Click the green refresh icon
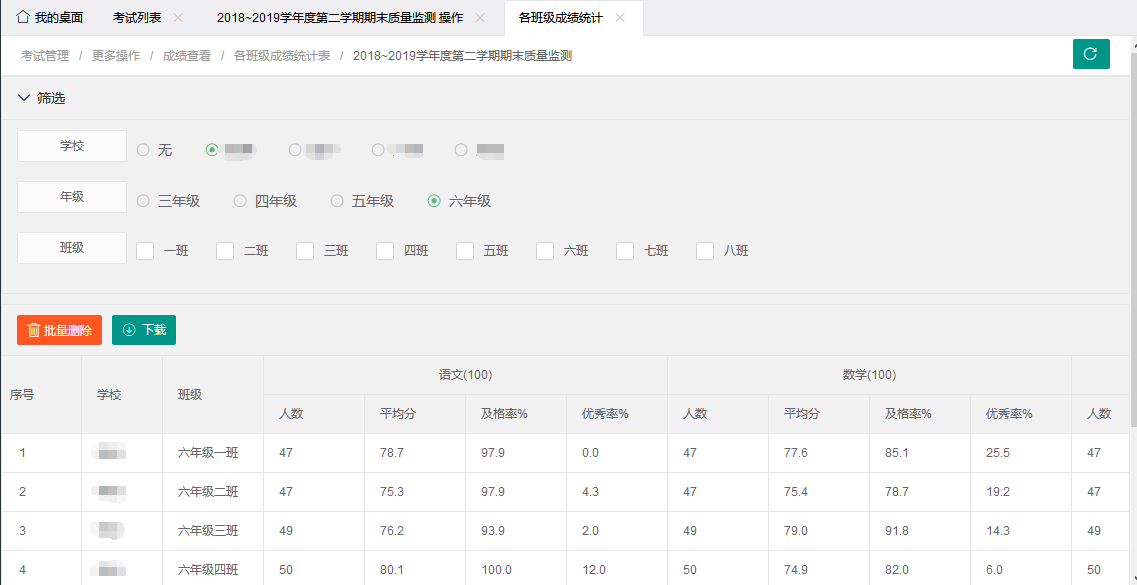 click(1091, 54)
